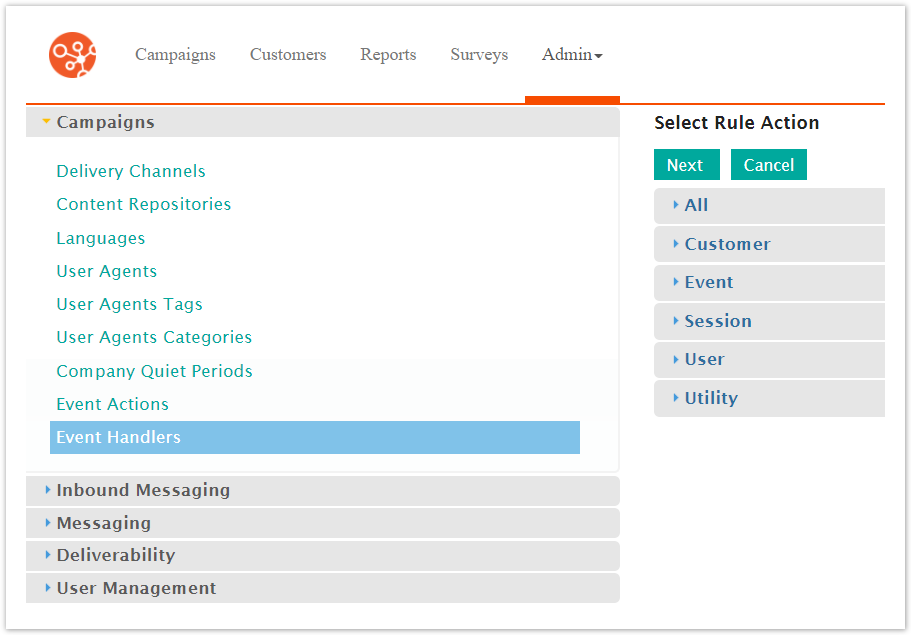Open the Event Actions link
911x635 pixels.
pyautogui.click(x=112, y=404)
